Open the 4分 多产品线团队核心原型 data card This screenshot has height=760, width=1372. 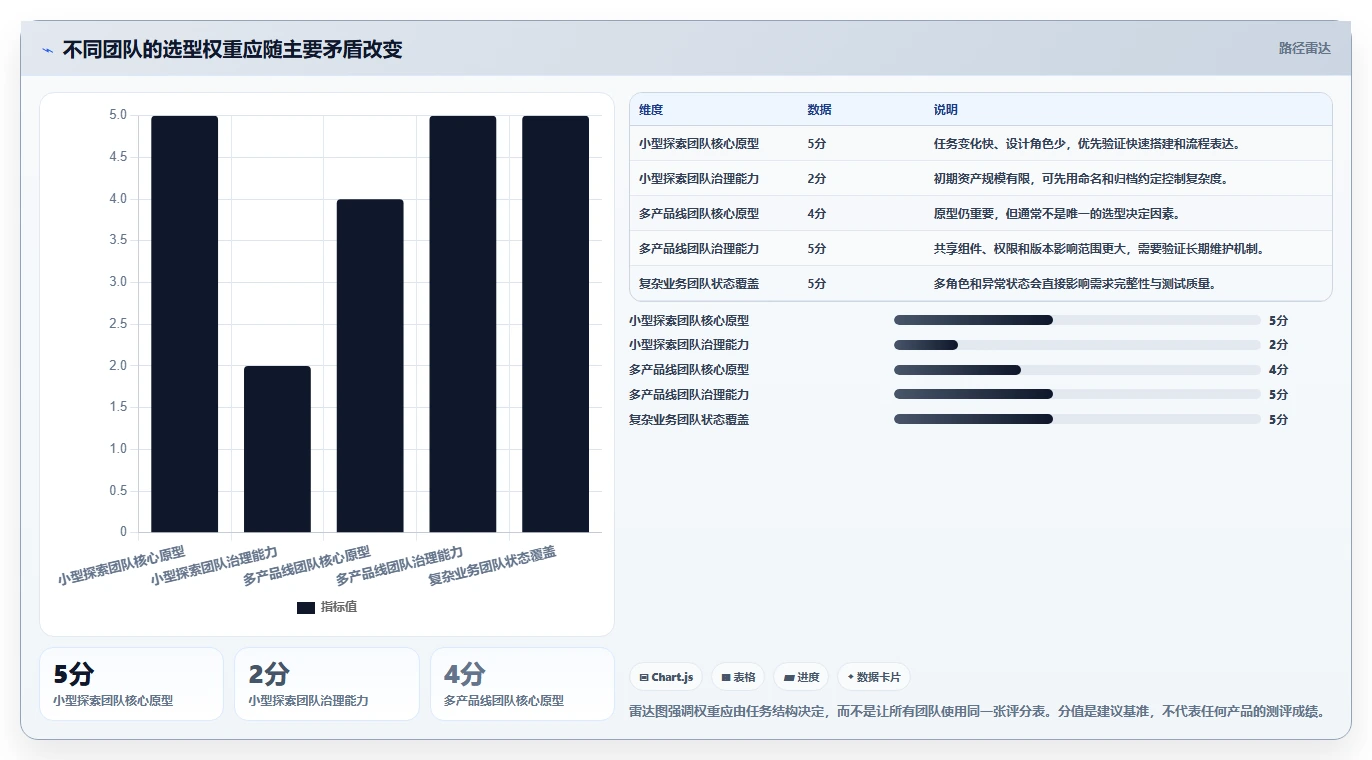522,684
